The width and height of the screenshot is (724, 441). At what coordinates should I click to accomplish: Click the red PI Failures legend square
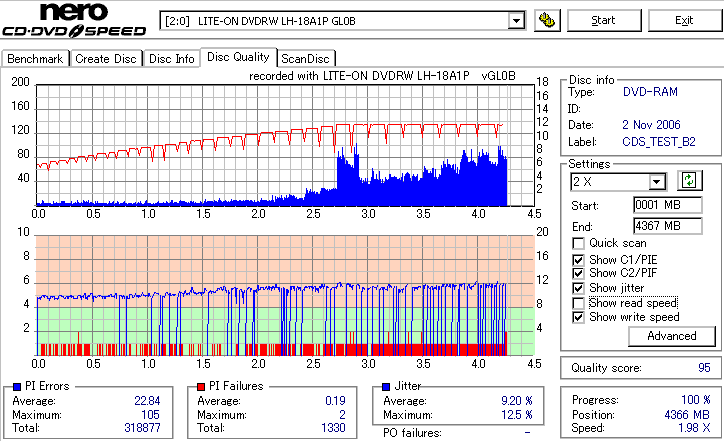pyautogui.click(x=201, y=387)
